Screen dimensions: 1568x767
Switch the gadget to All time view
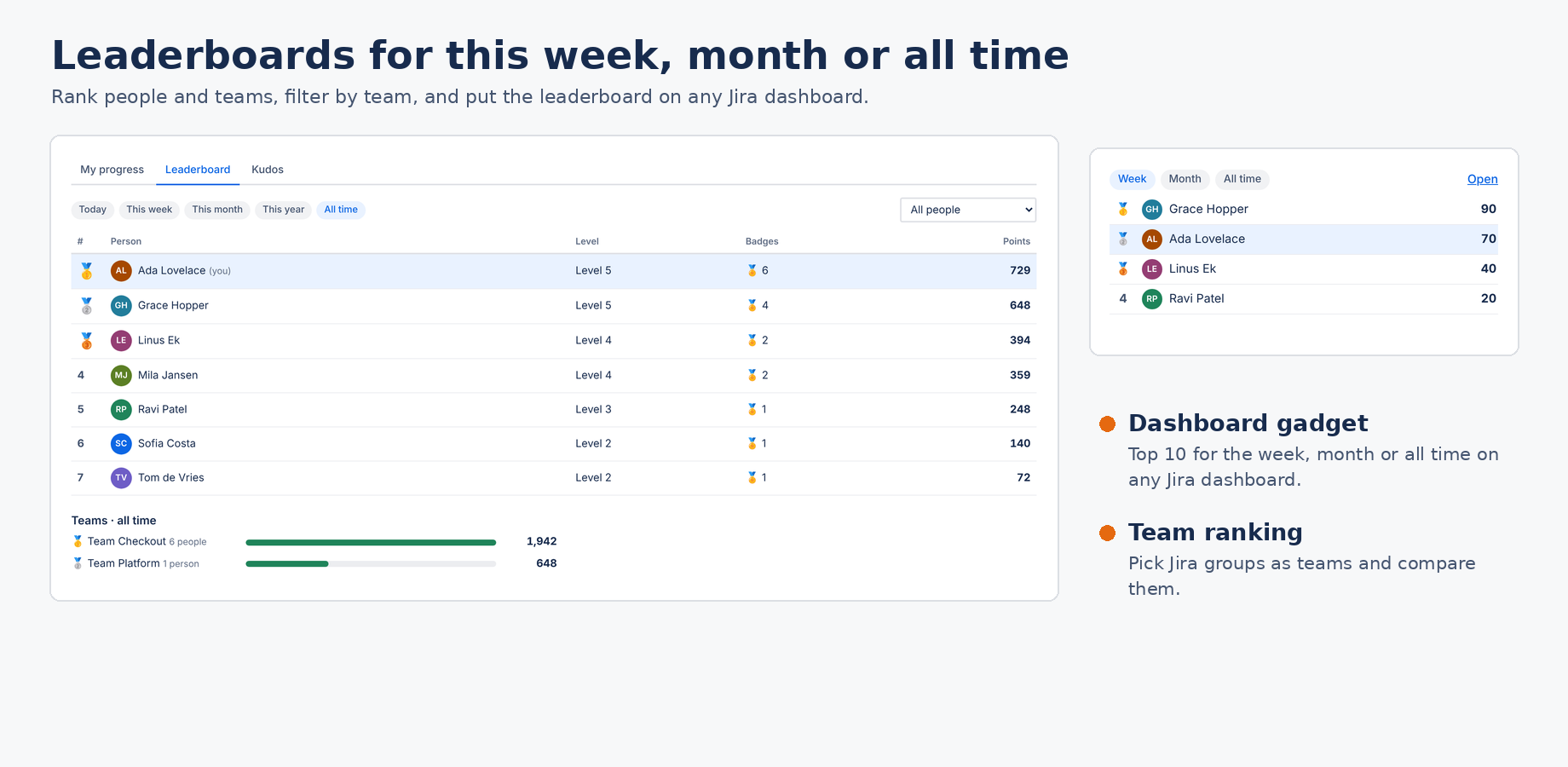(x=1242, y=179)
